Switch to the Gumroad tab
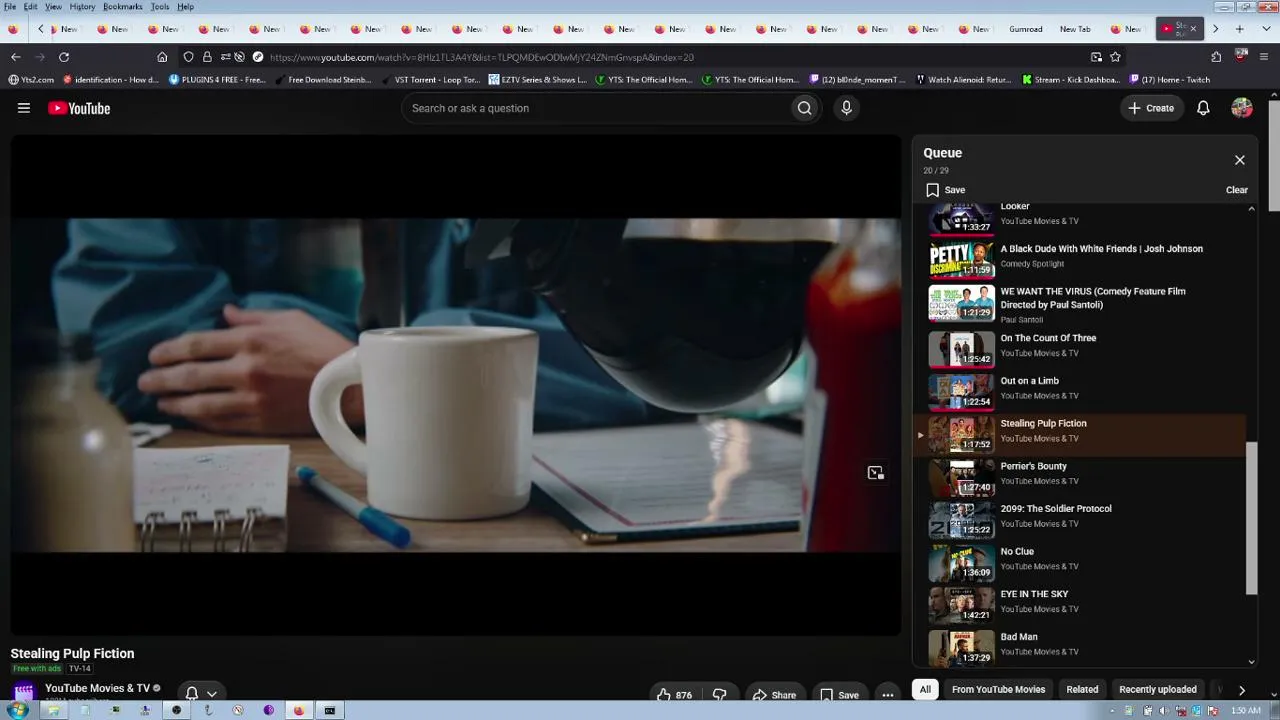 click(1026, 29)
